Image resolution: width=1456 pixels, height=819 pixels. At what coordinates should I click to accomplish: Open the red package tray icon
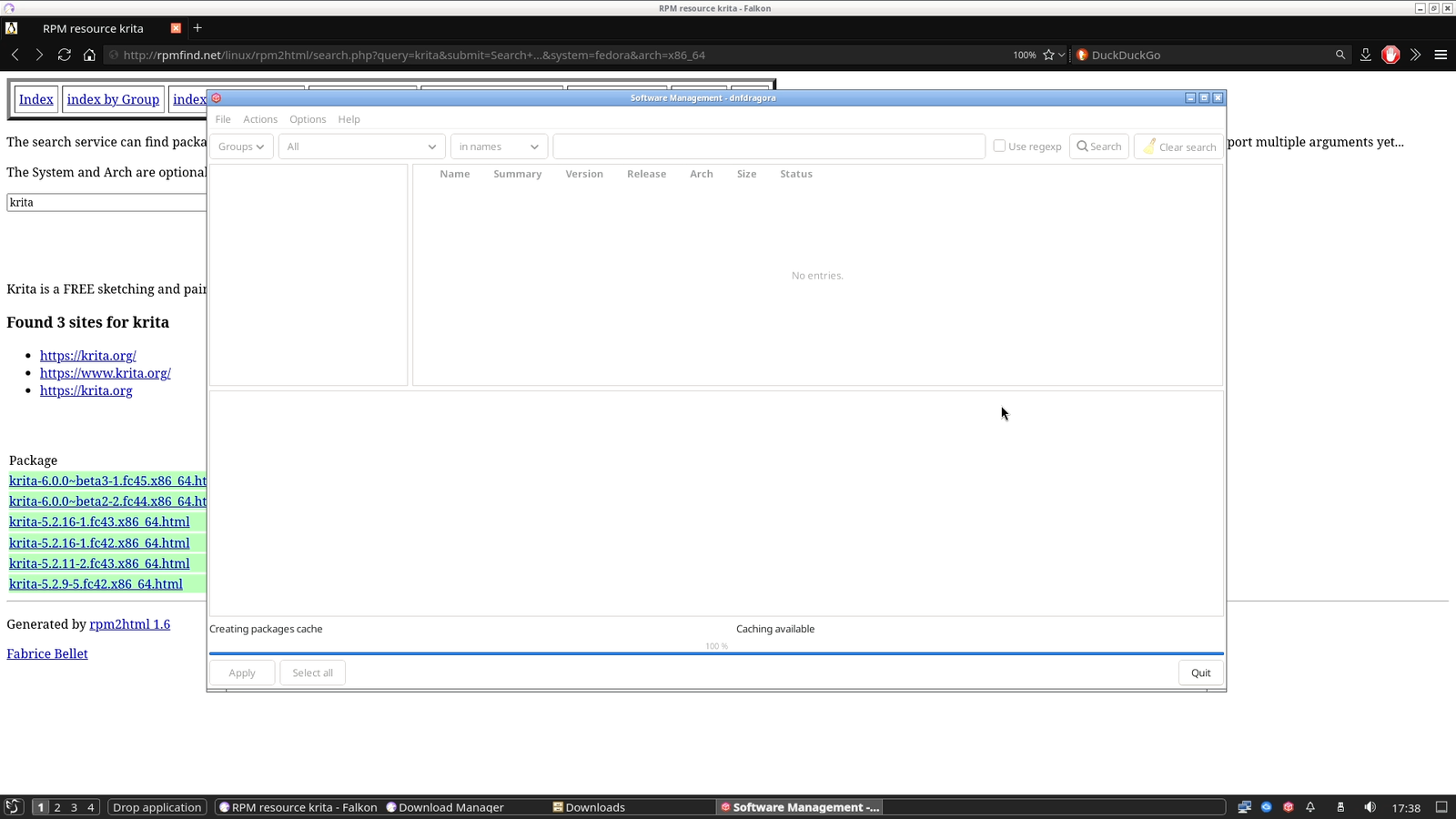(x=1289, y=807)
